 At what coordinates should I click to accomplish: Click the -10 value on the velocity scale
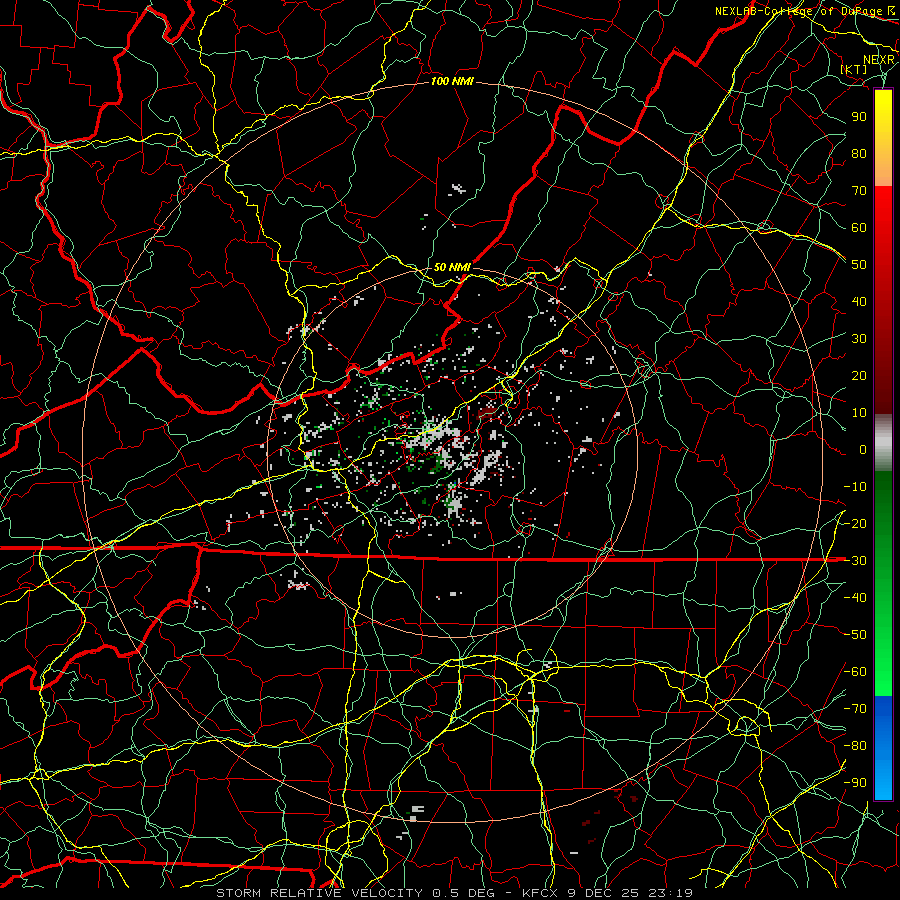pyautogui.click(x=855, y=487)
